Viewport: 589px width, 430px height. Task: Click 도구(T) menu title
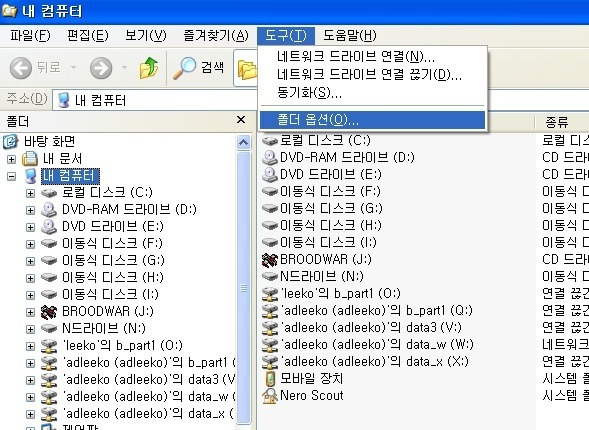[286, 36]
